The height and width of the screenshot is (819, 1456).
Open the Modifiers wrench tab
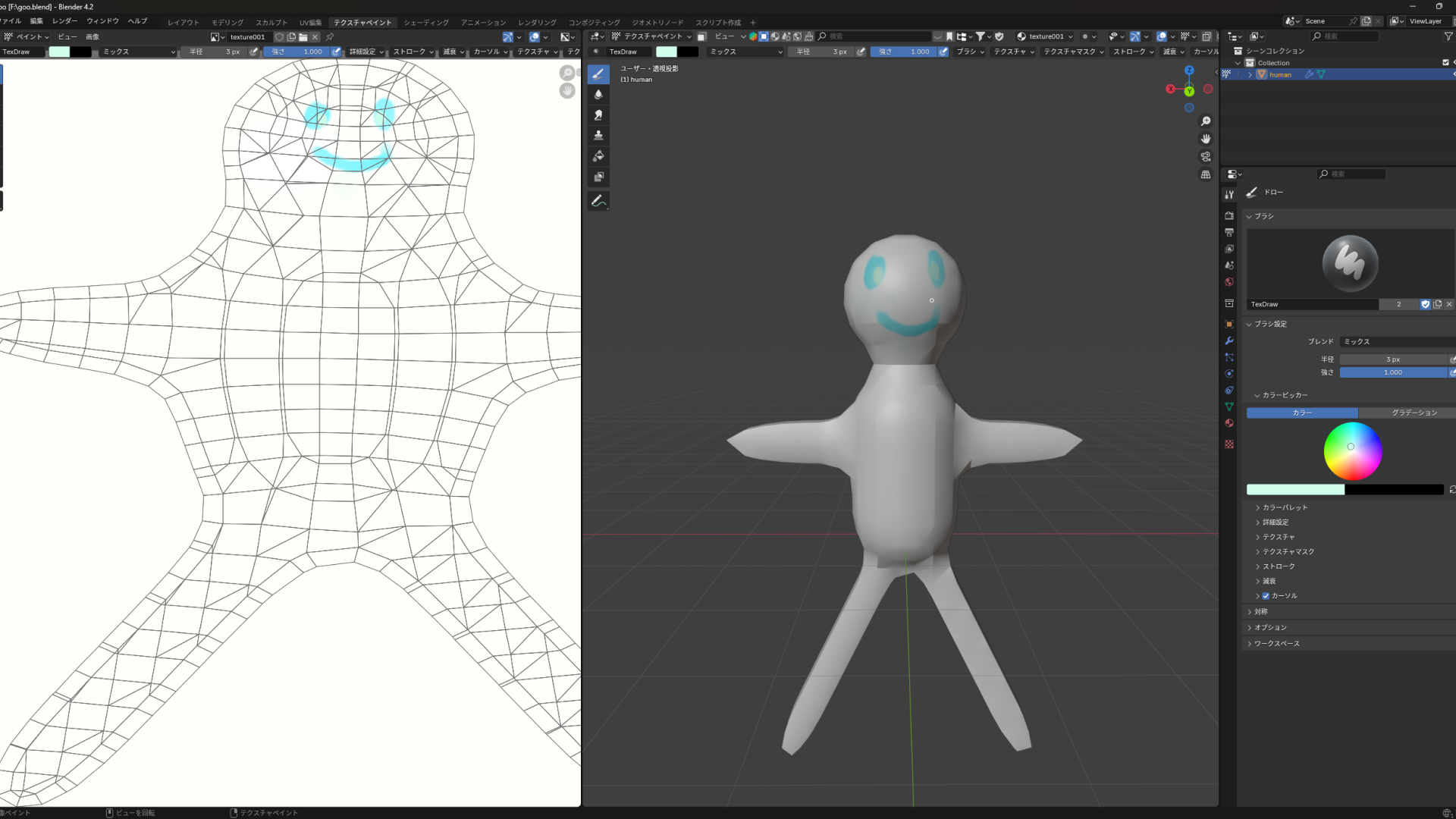point(1229,340)
